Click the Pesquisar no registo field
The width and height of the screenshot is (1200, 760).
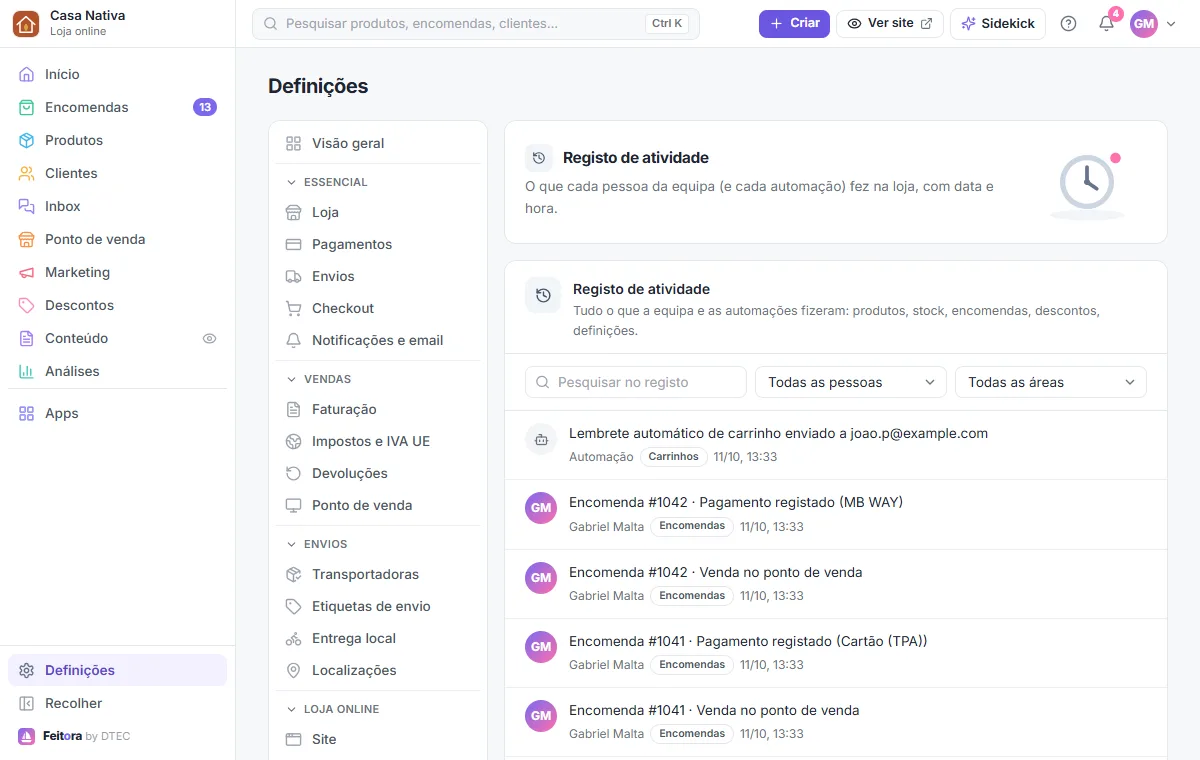click(636, 382)
